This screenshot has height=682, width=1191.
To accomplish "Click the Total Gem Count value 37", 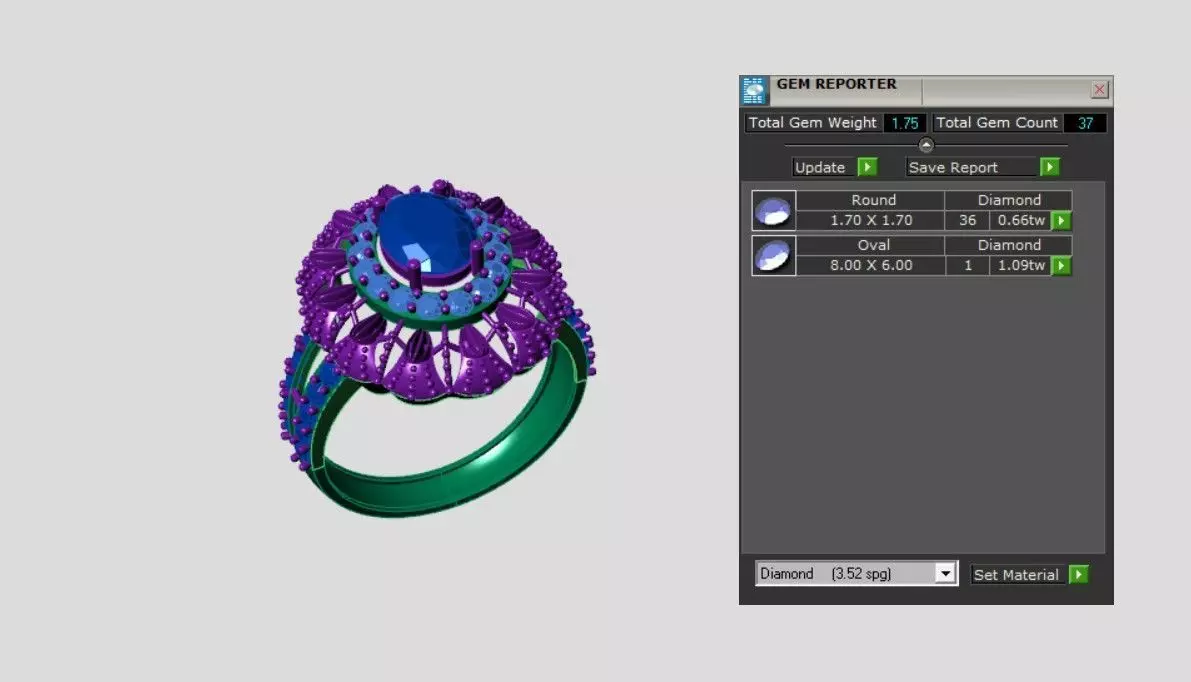I will pyautogui.click(x=1085, y=123).
